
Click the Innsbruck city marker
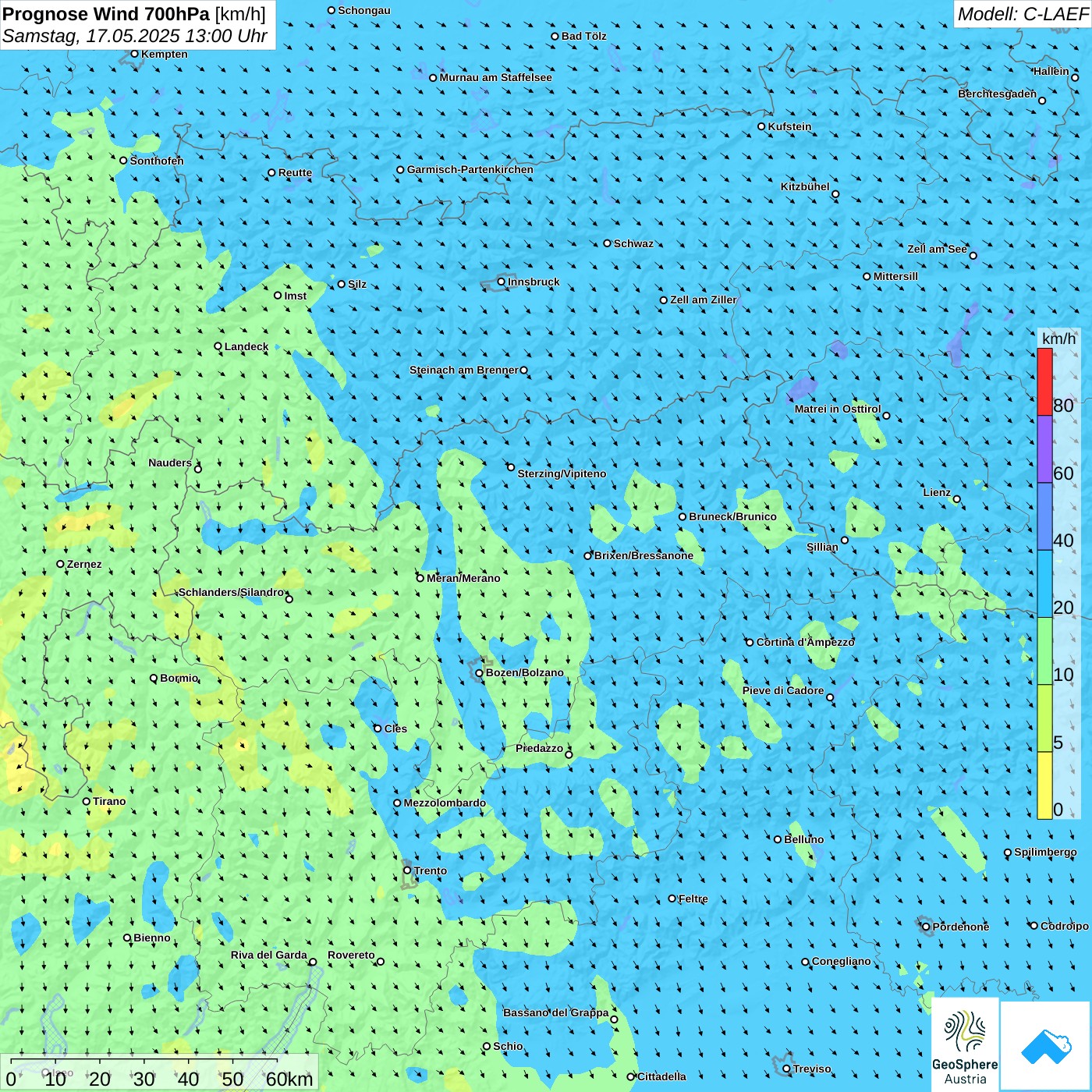click(x=502, y=282)
